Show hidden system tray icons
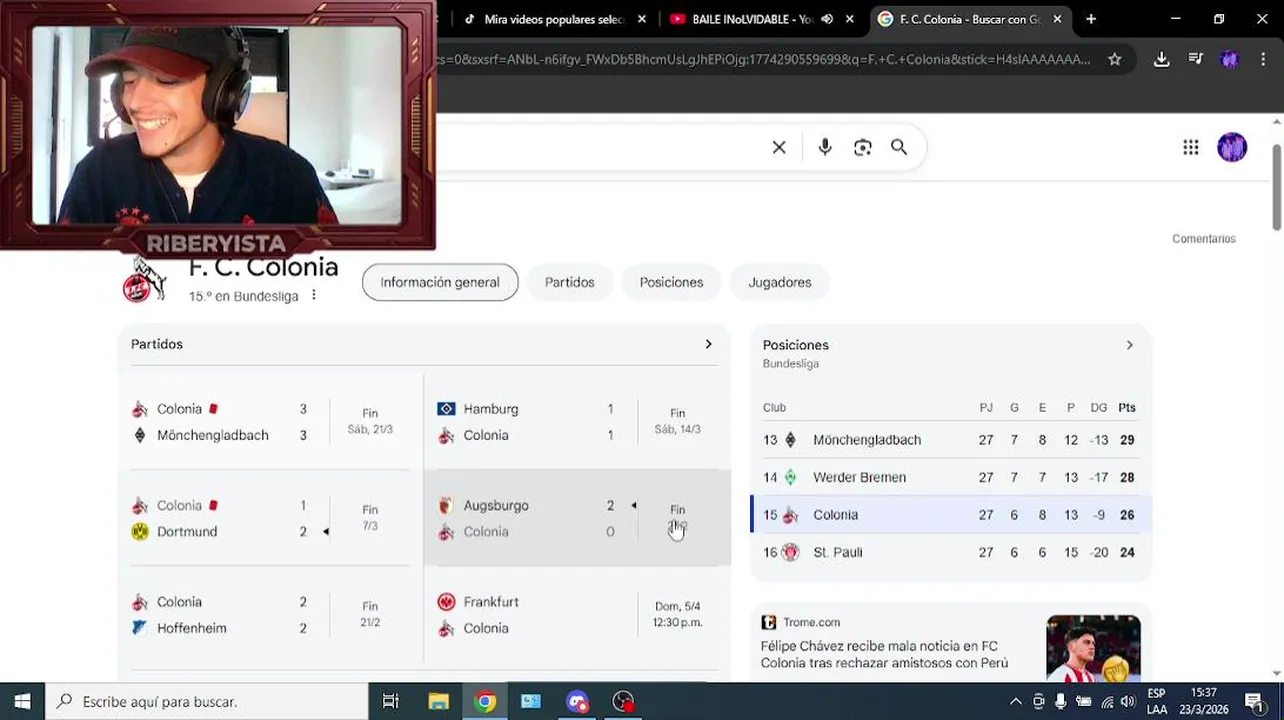The width and height of the screenshot is (1284, 720). pos(1016,702)
